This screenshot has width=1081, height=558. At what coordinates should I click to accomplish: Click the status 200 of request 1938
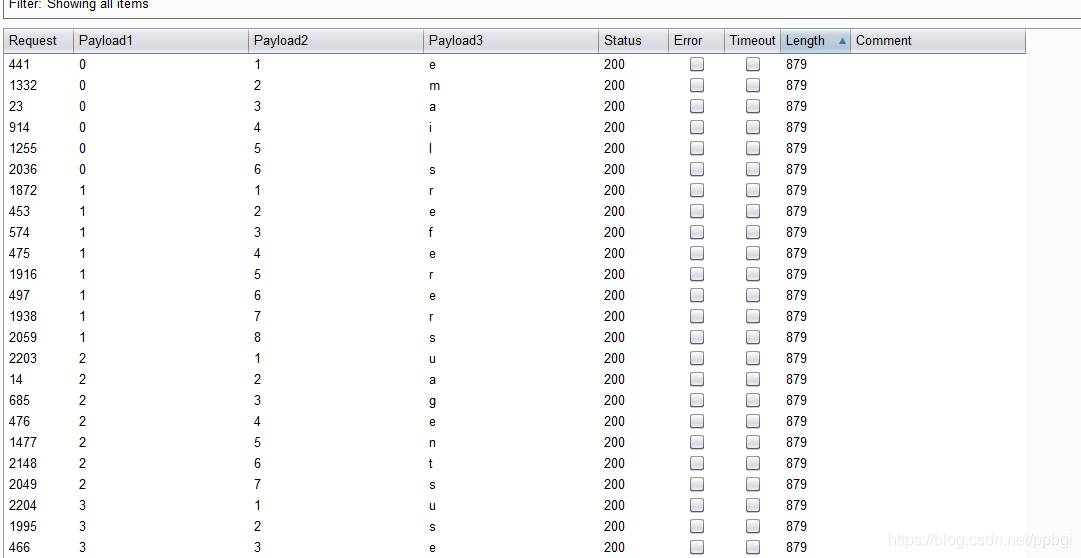tap(614, 316)
